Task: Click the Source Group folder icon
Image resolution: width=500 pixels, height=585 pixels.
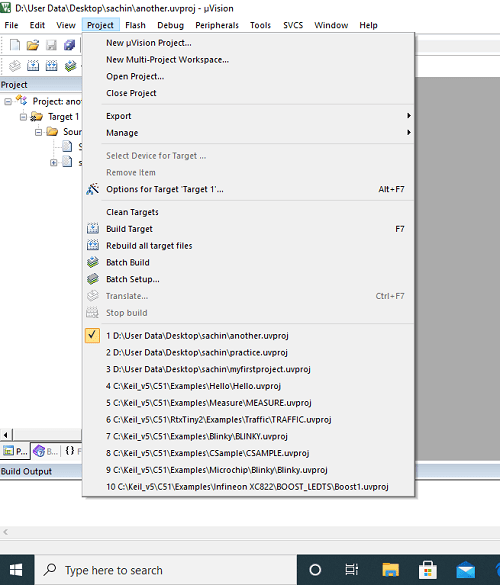Action: pos(52,132)
